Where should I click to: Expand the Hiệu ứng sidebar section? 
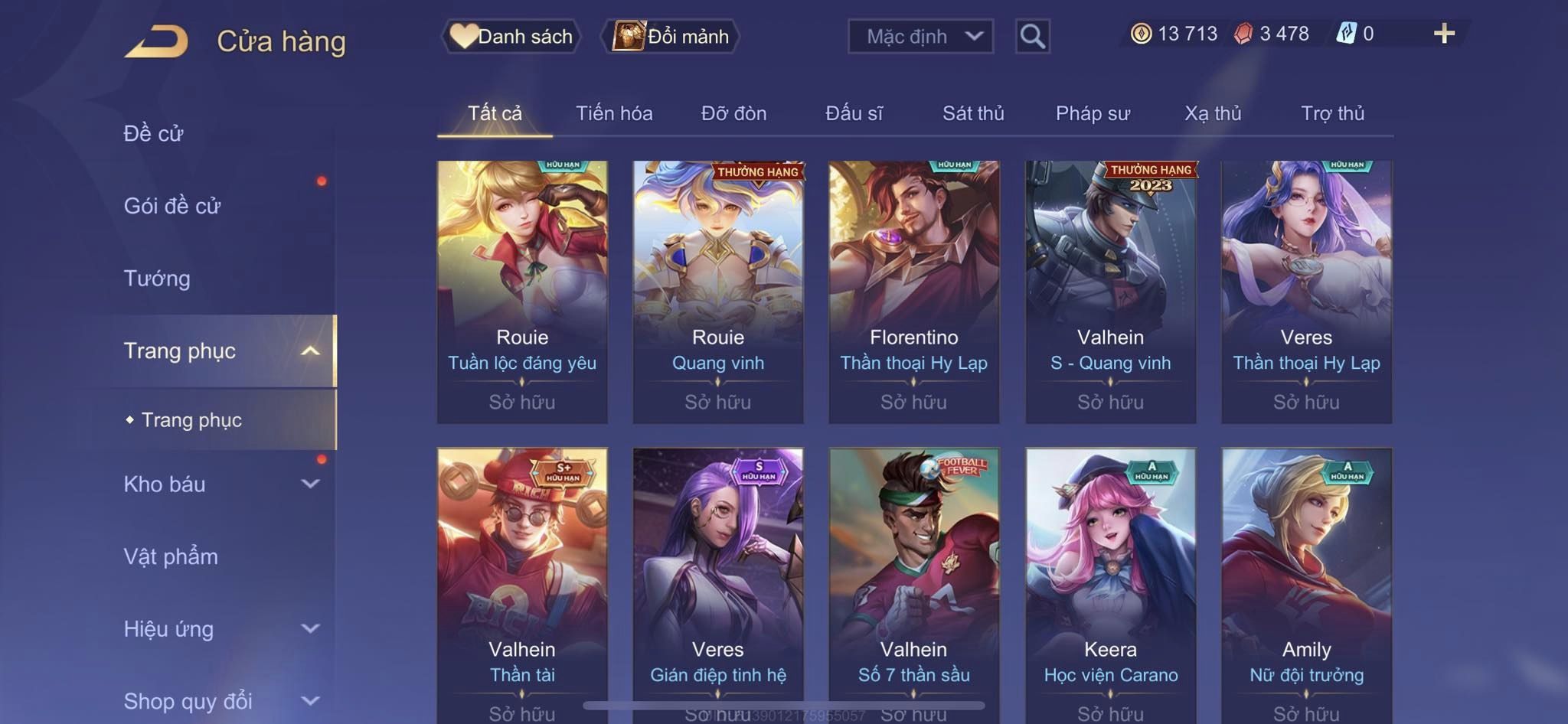(x=310, y=628)
